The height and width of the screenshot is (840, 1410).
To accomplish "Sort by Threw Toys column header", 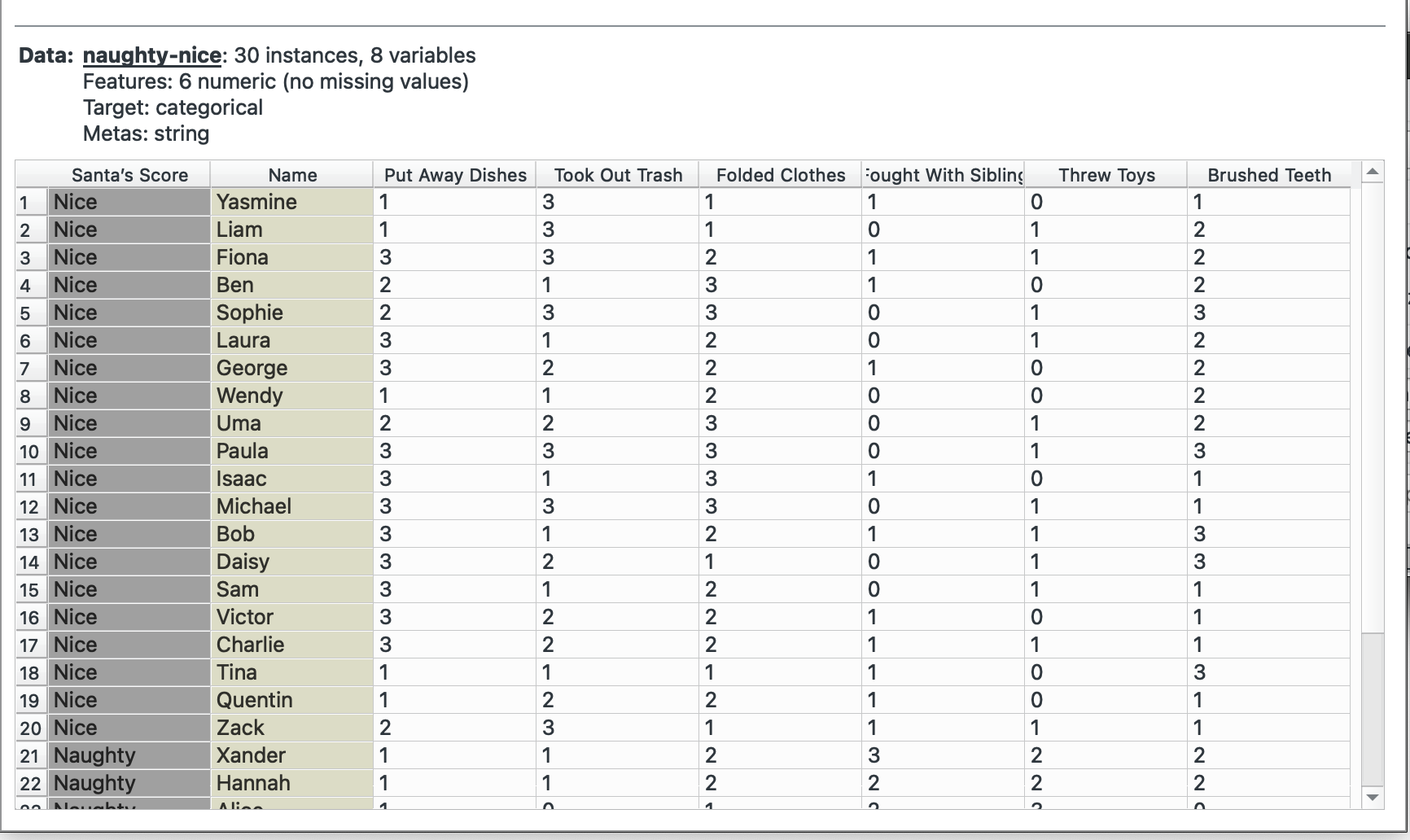I will tap(1106, 175).
